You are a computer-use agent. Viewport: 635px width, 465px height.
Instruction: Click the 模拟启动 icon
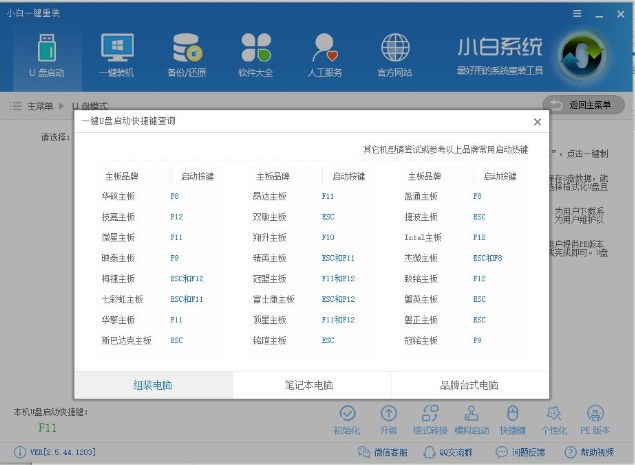[x=471, y=414]
